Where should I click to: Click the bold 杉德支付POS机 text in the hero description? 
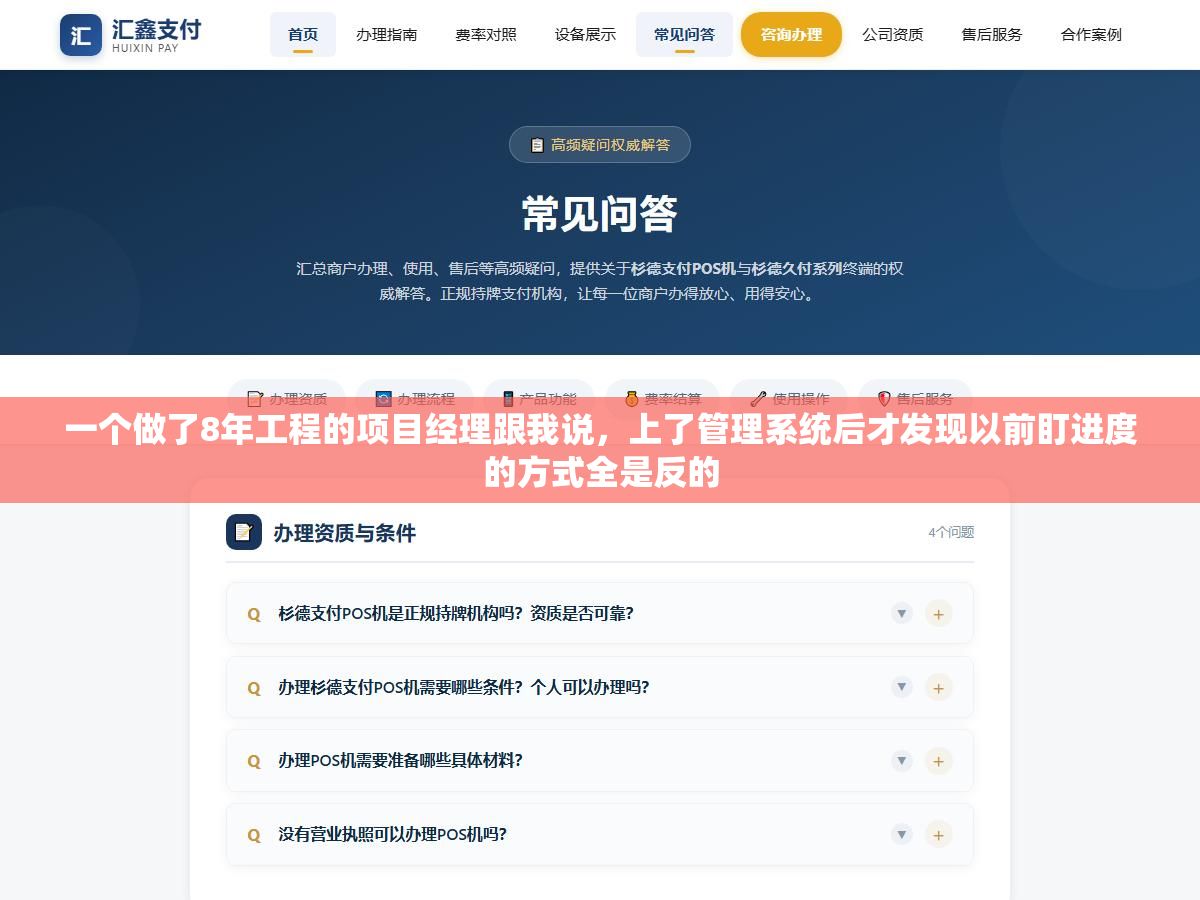[684, 268]
